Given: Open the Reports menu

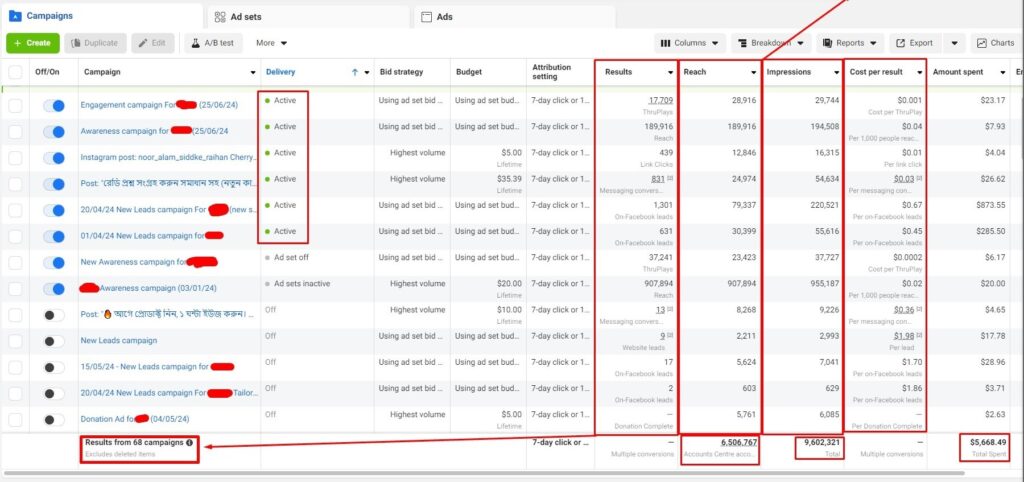Looking at the screenshot, I should (850, 43).
